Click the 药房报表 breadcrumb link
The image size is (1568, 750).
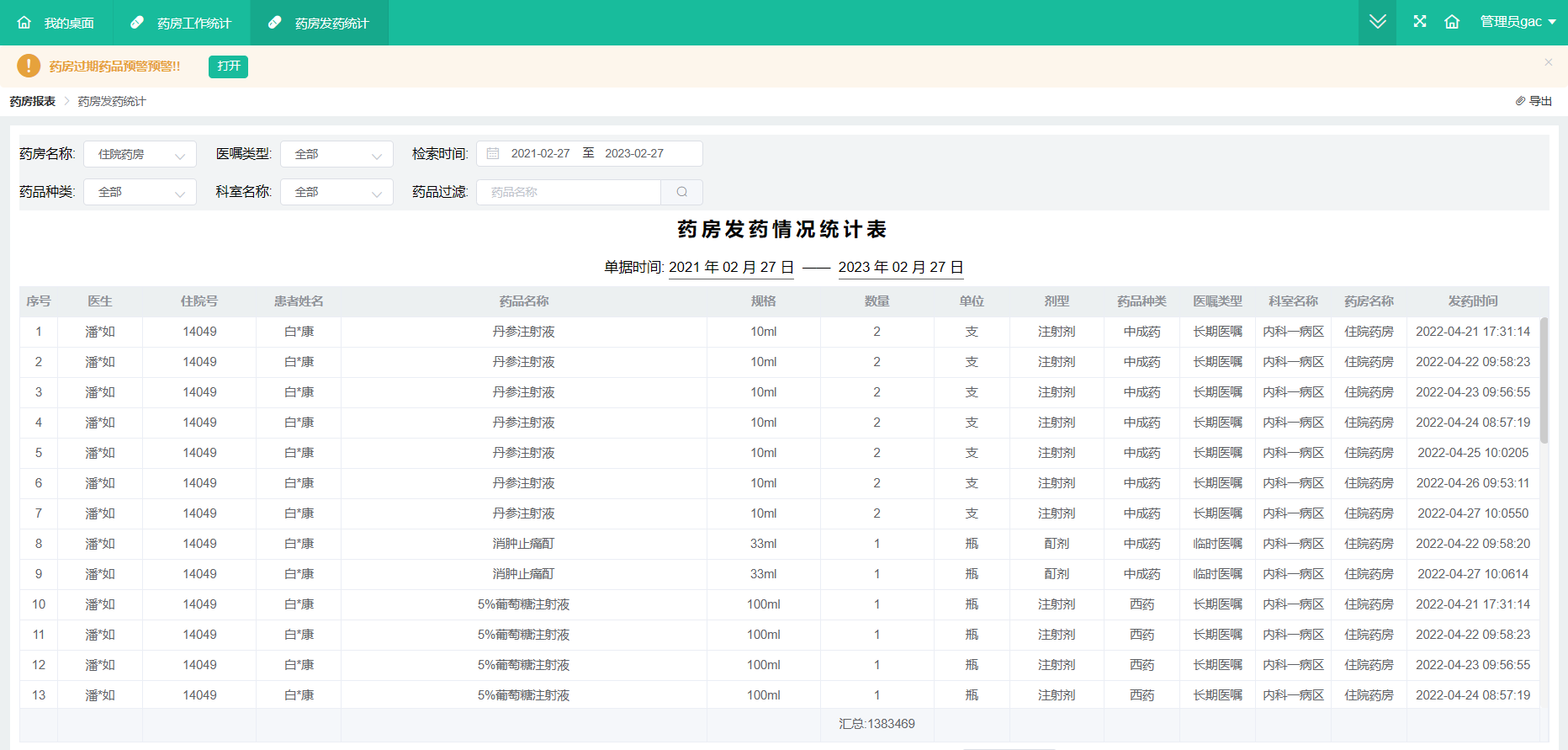click(x=32, y=101)
